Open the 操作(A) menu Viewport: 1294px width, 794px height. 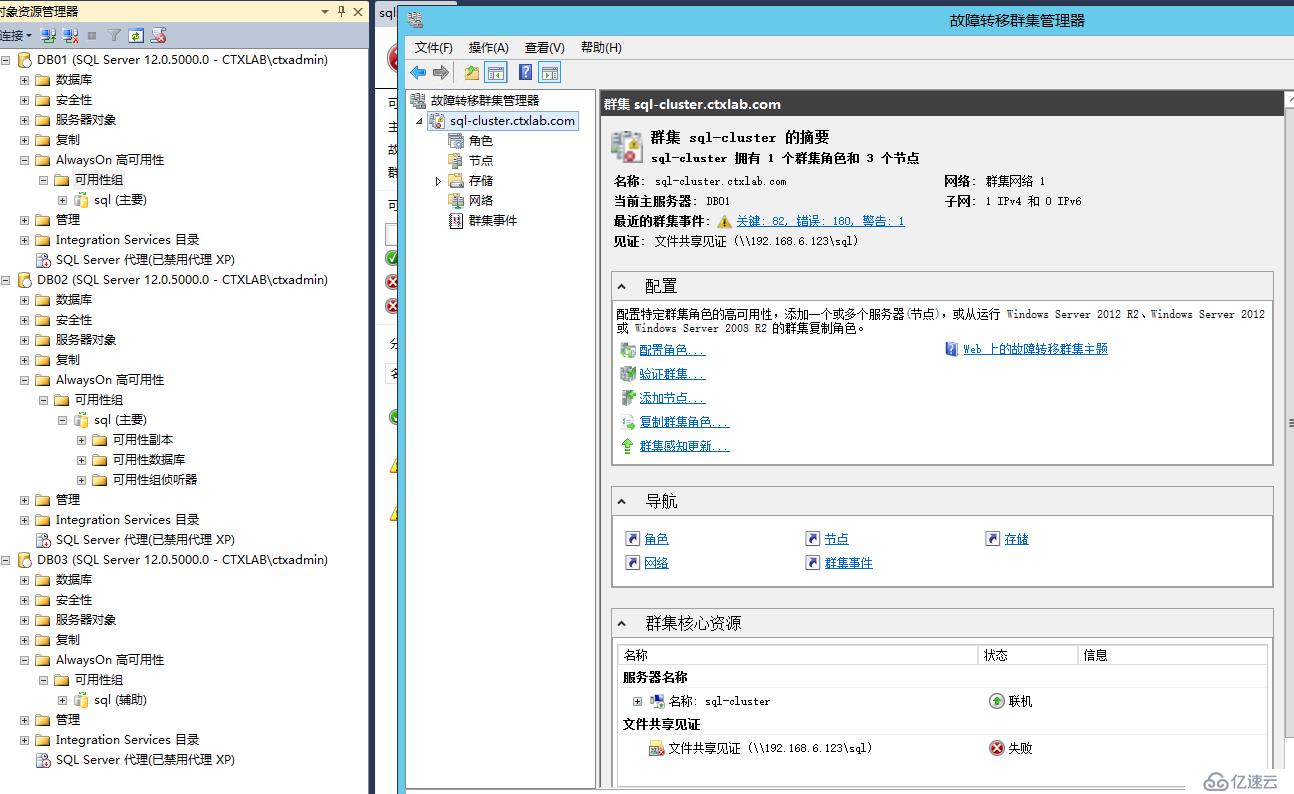coord(489,47)
